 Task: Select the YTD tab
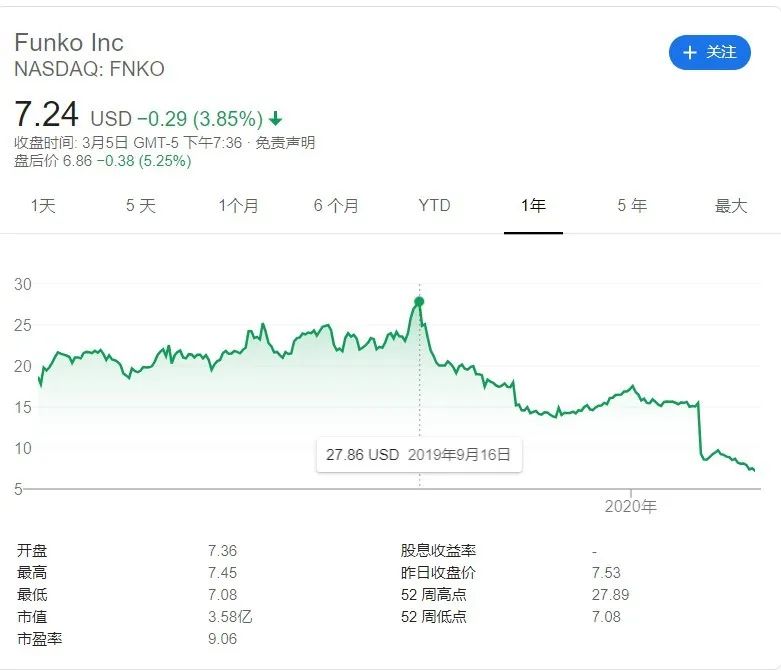(434, 206)
